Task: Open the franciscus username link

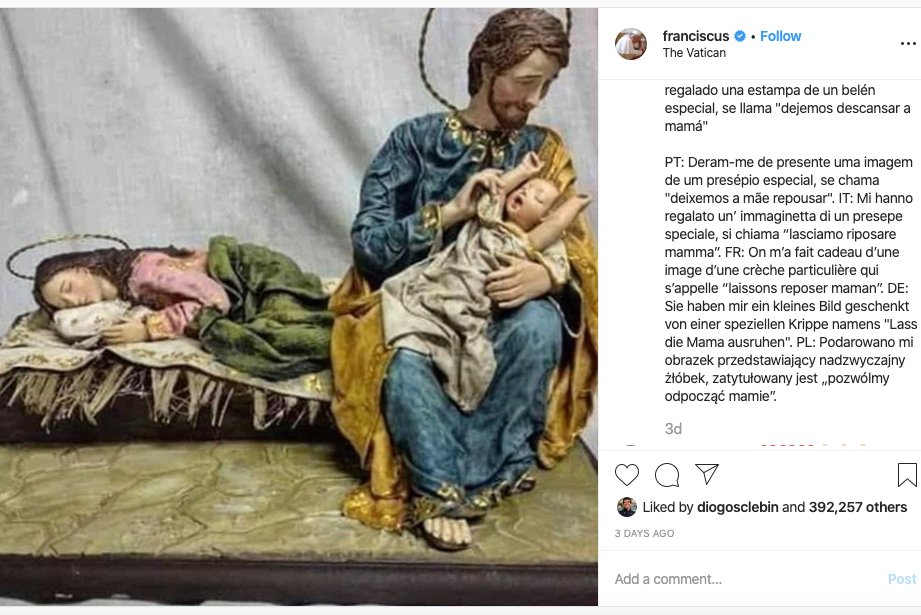Action: coord(695,36)
